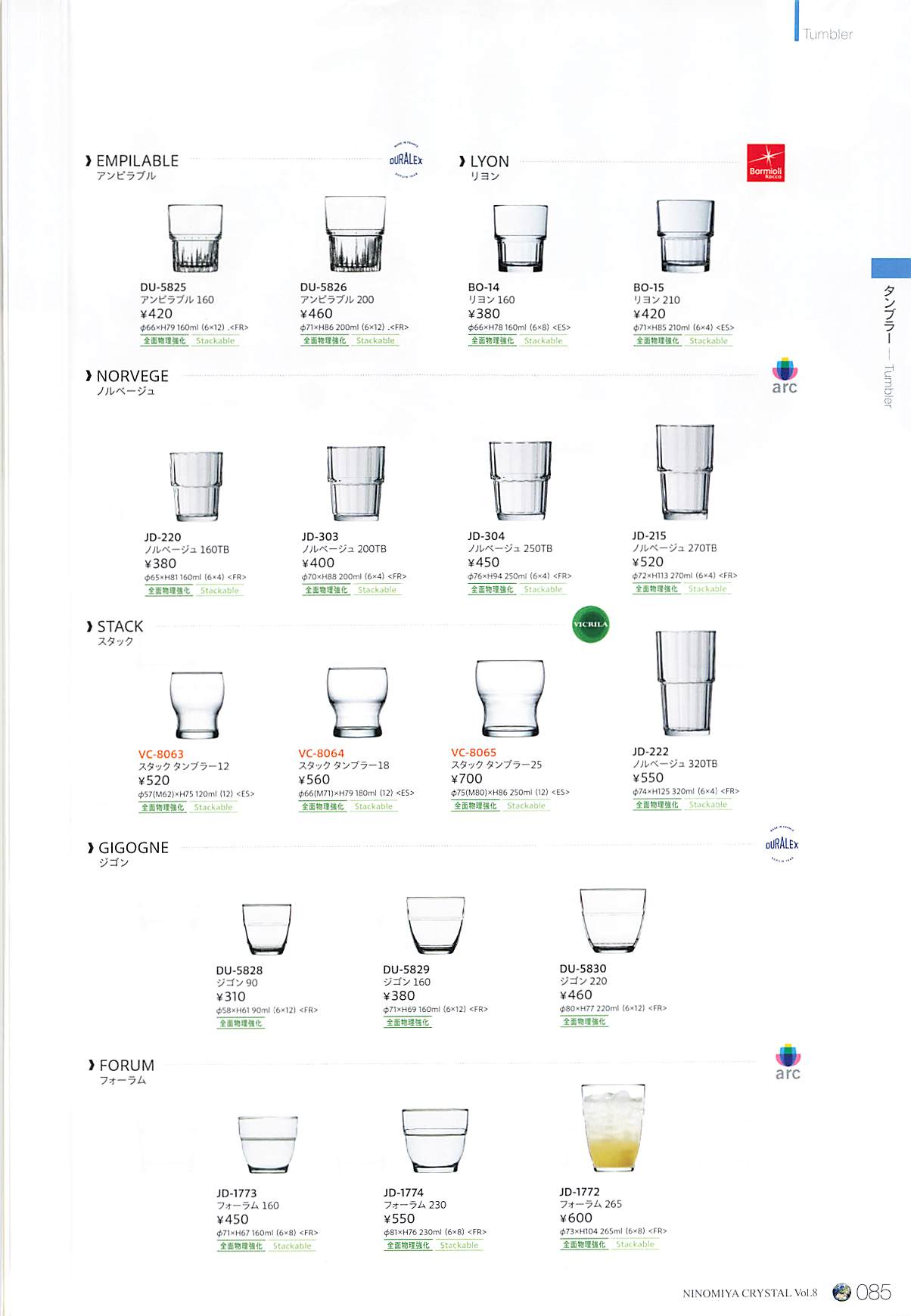Click the 全面物理強化 tag under DU-5829
911x1316 pixels.
(408, 1023)
